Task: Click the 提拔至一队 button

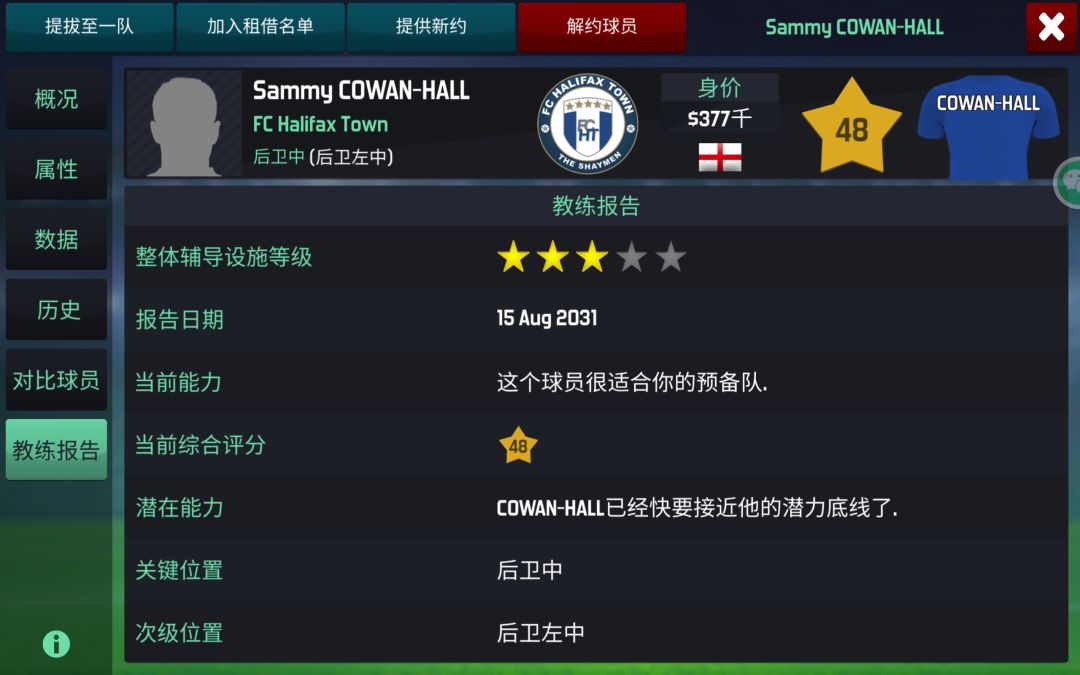Action: [90, 27]
